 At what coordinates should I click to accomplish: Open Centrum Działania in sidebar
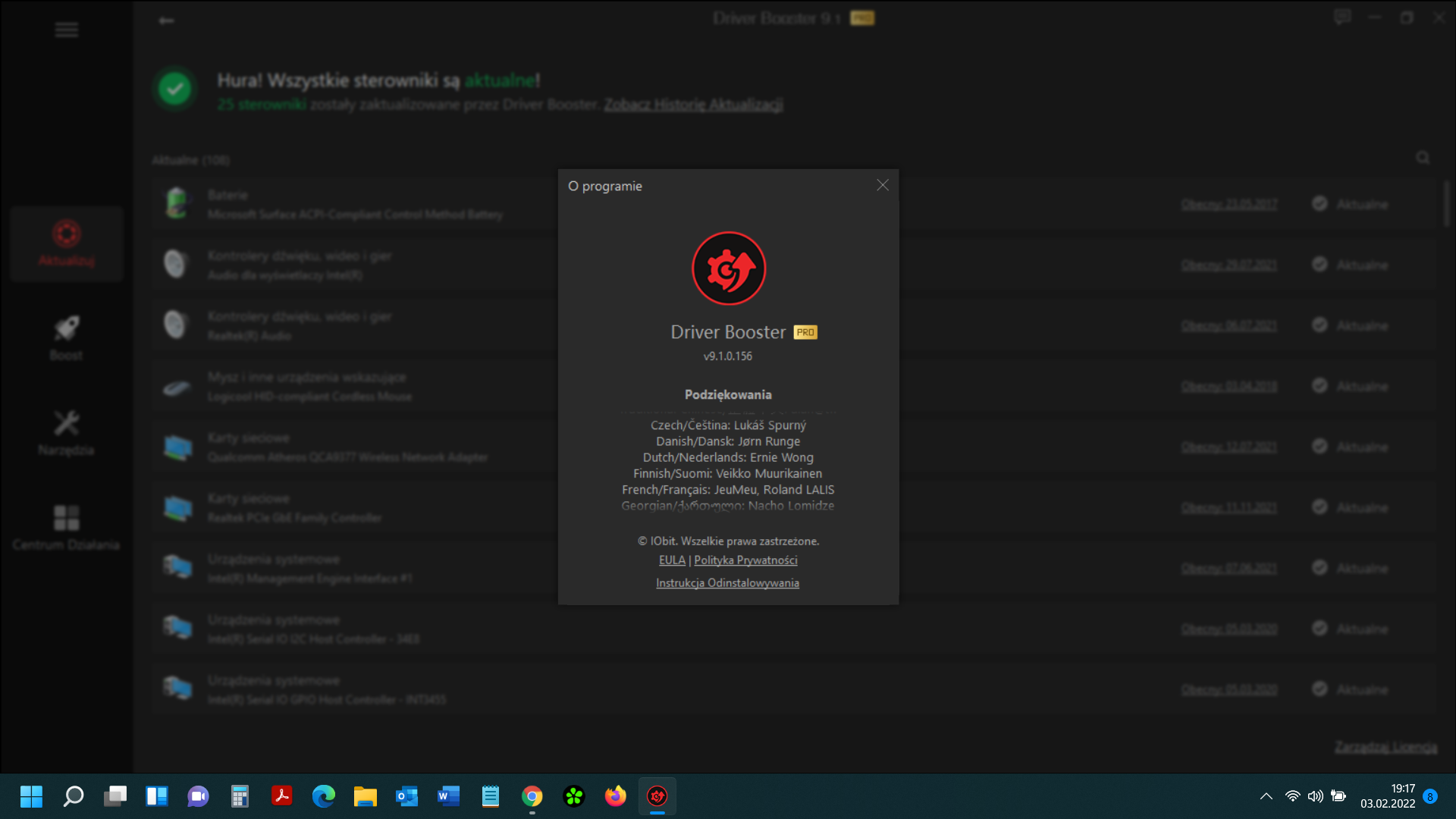(x=67, y=528)
